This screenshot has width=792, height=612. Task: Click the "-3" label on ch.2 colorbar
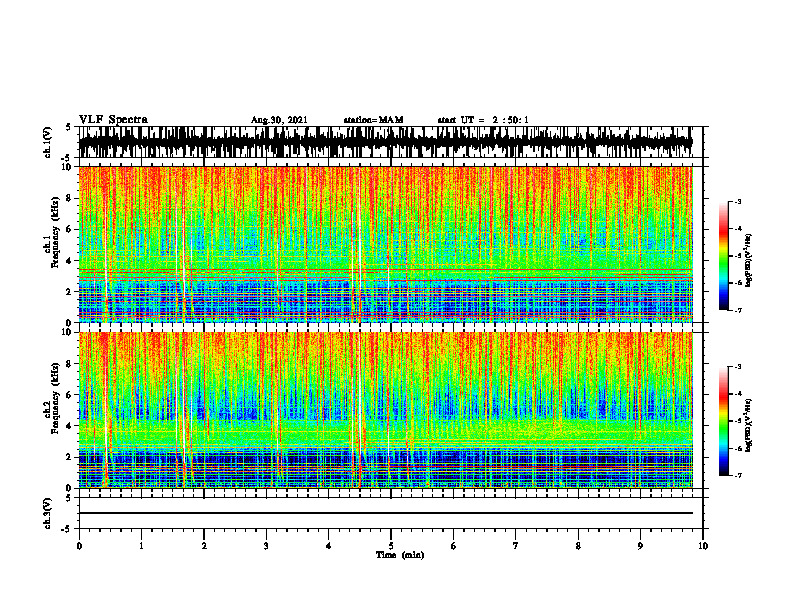(738, 367)
